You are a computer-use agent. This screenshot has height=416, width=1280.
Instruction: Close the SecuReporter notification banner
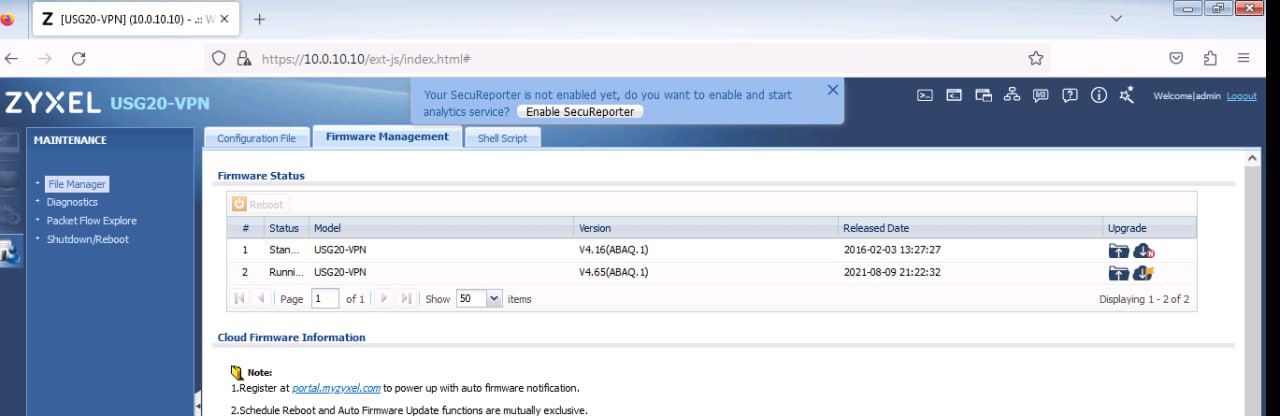[833, 89]
